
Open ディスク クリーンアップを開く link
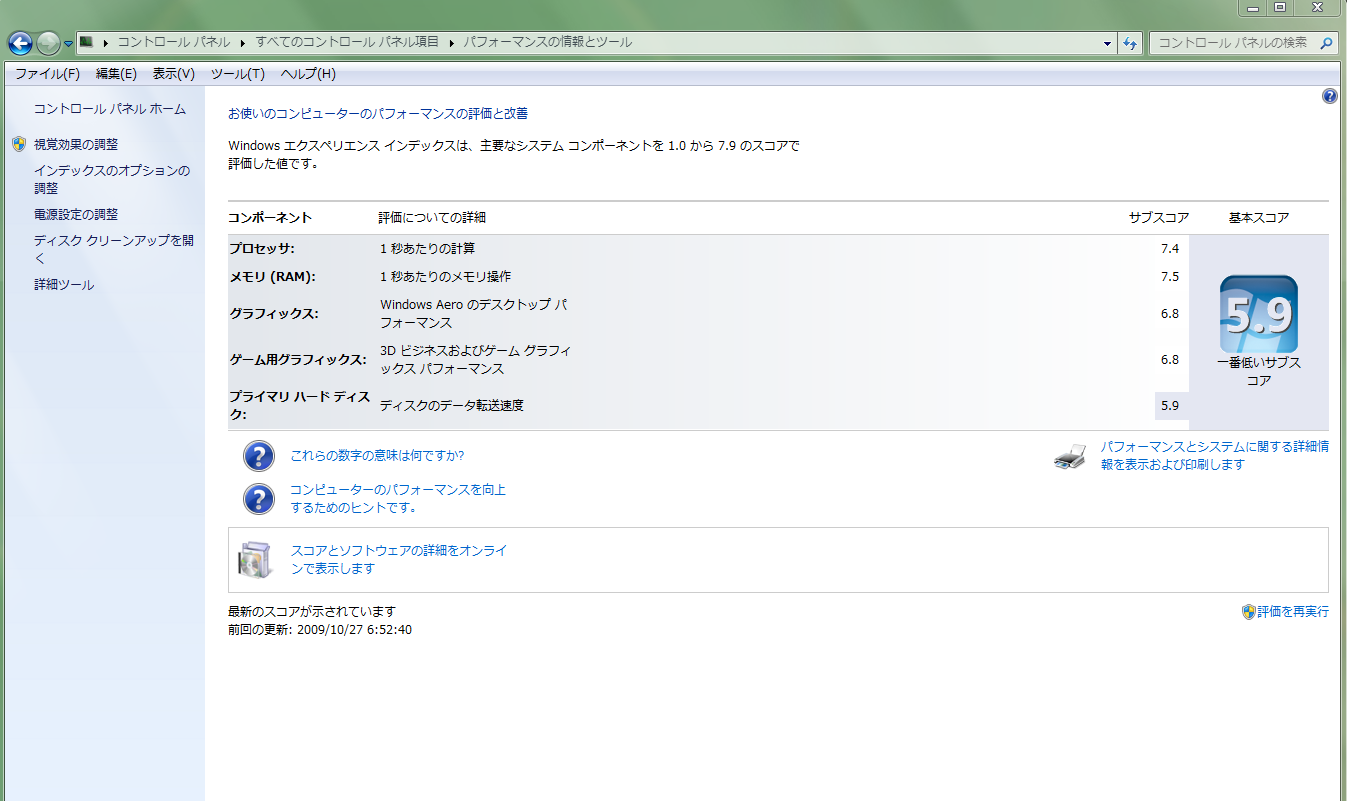113,249
